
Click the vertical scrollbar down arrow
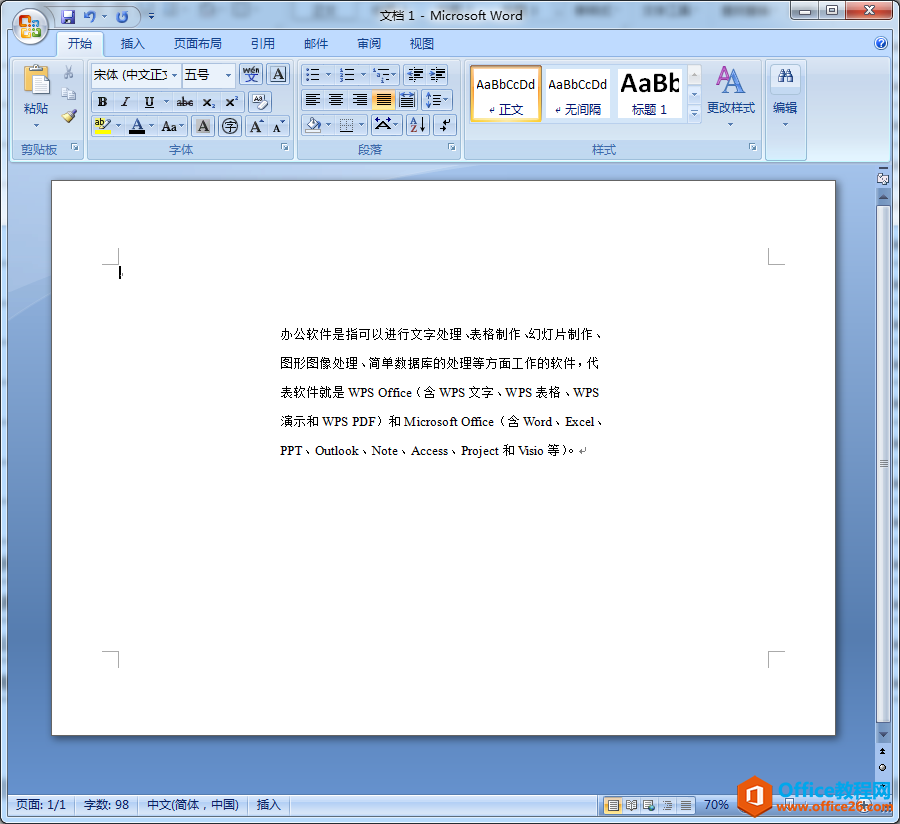coord(883,734)
